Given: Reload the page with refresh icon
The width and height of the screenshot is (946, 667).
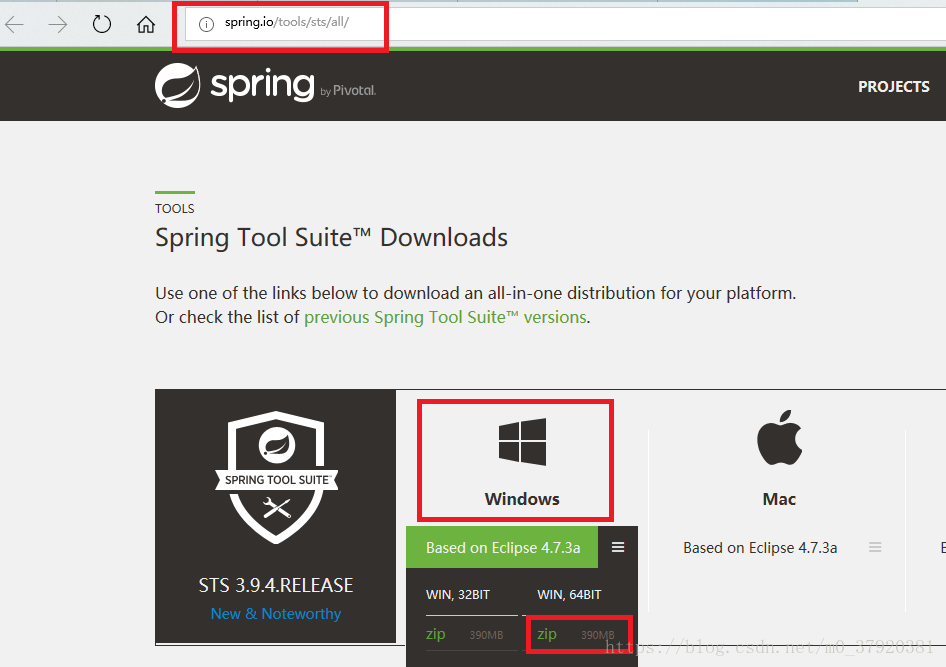Looking at the screenshot, I should [x=101, y=24].
